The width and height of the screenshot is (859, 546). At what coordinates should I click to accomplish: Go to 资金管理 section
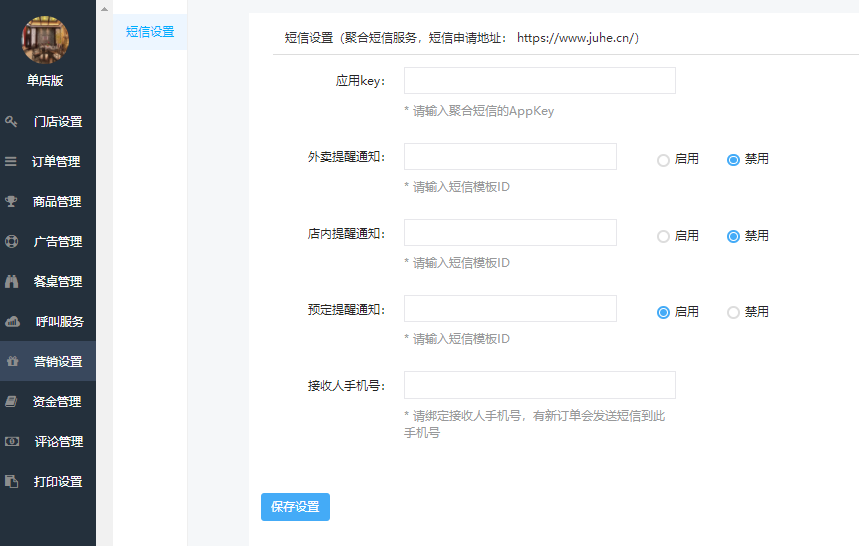tap(48, 401)
